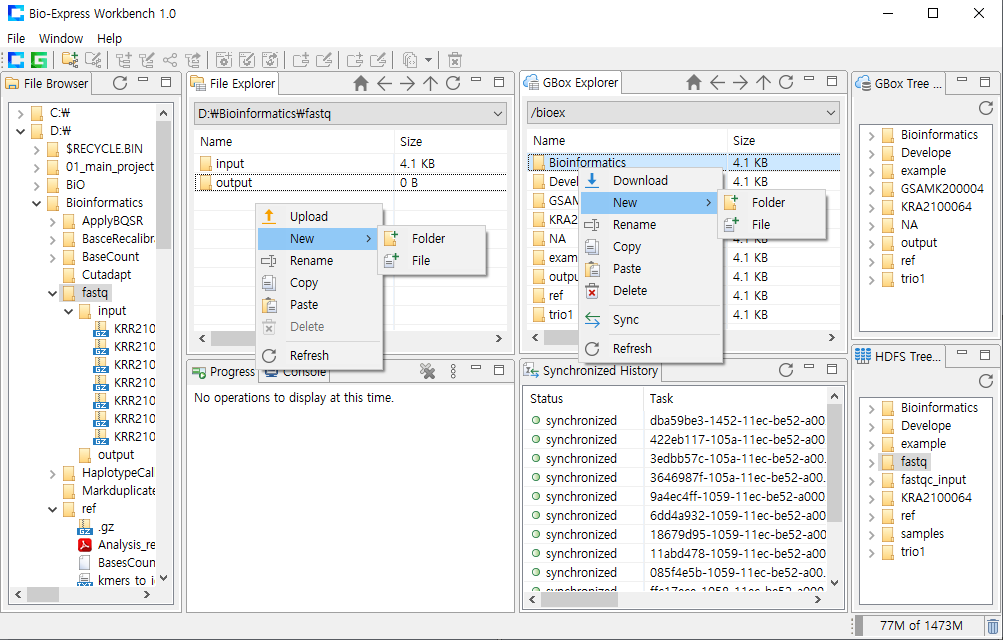This screenshot has width=1003, height=640.
Task: Expand GSAMK200004 in GBox Tree
Action: 871,189
